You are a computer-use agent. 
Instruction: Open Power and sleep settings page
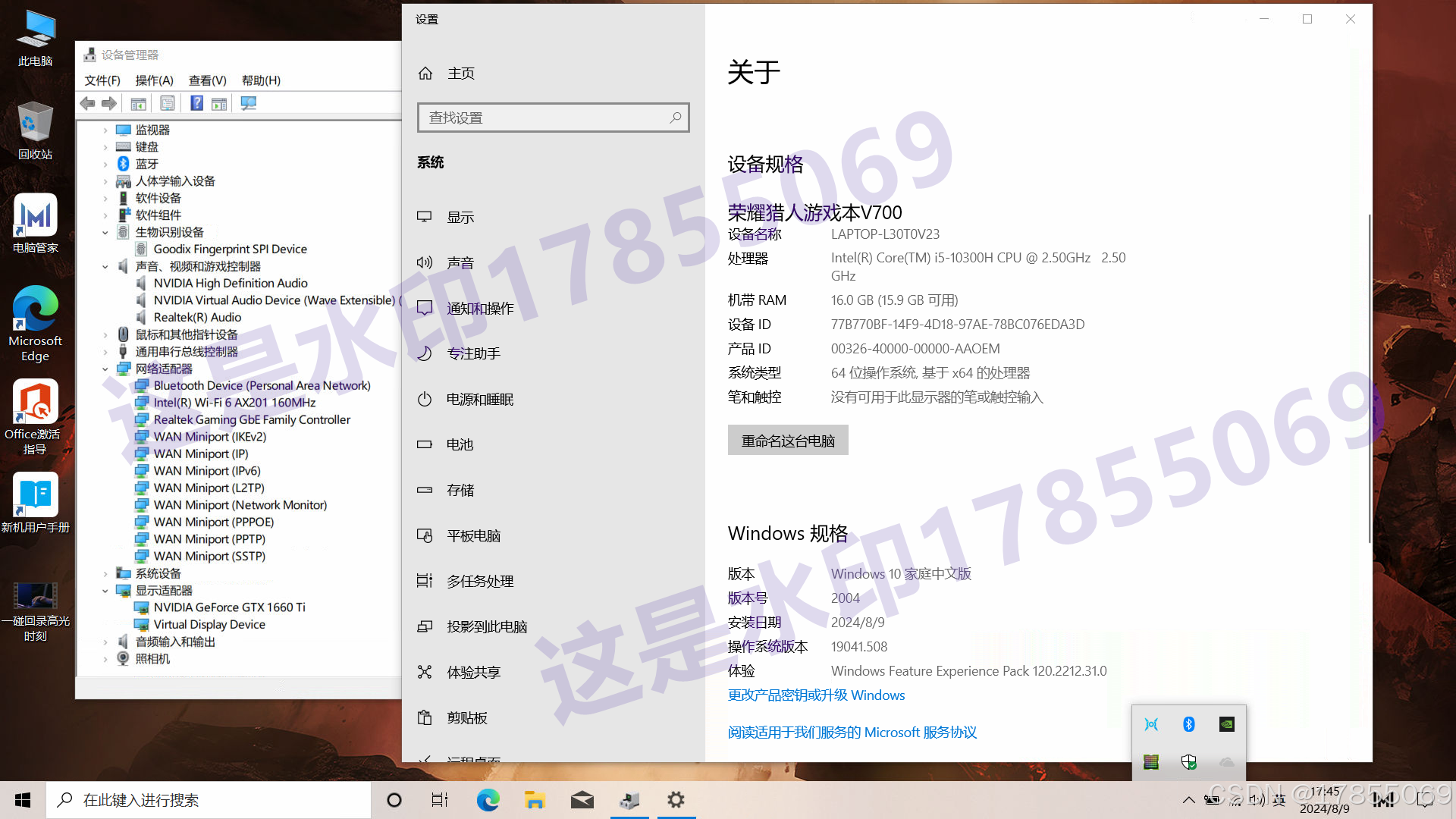click(x=479, y=400)
